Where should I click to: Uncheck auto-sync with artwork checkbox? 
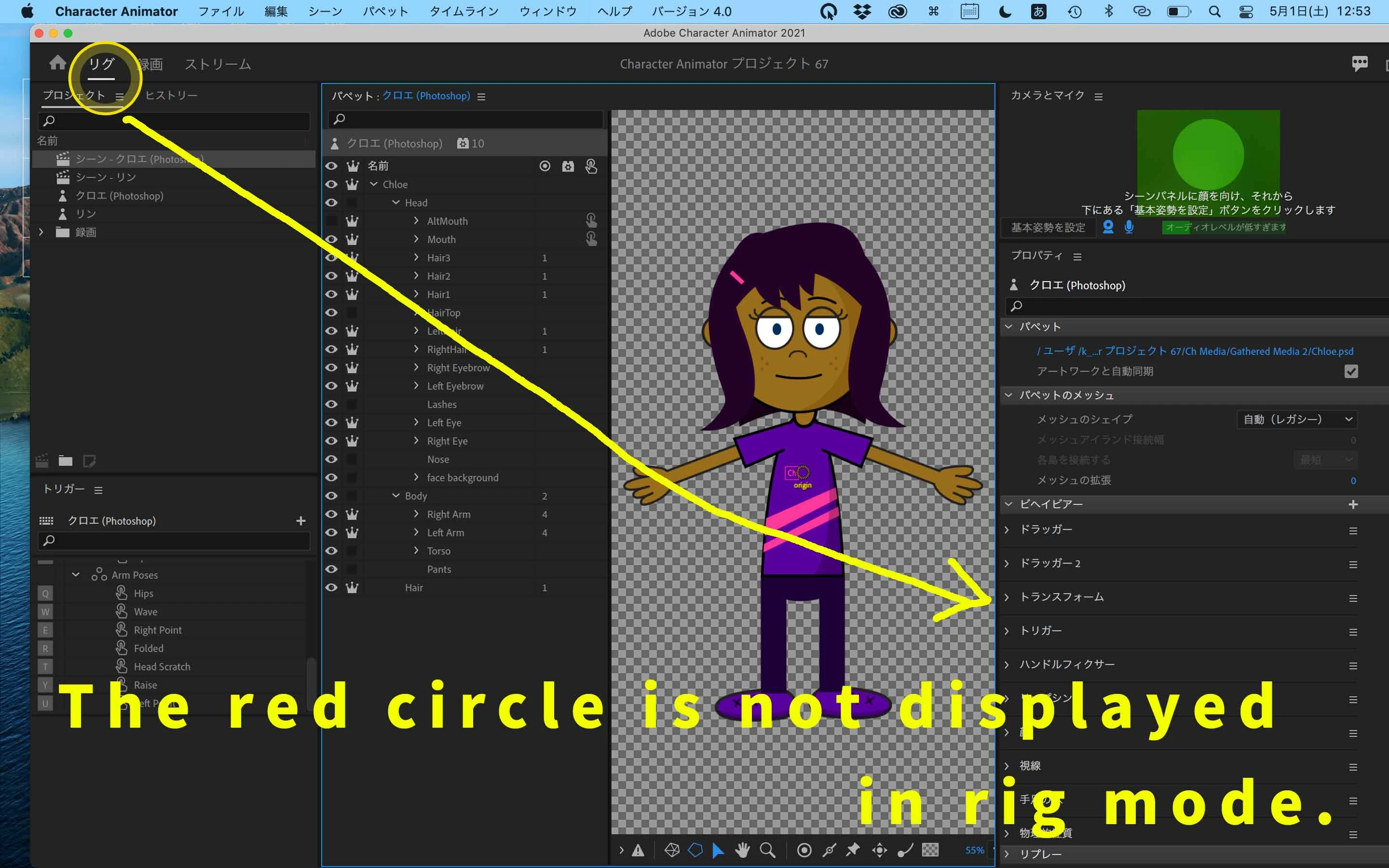(1350, 371)
